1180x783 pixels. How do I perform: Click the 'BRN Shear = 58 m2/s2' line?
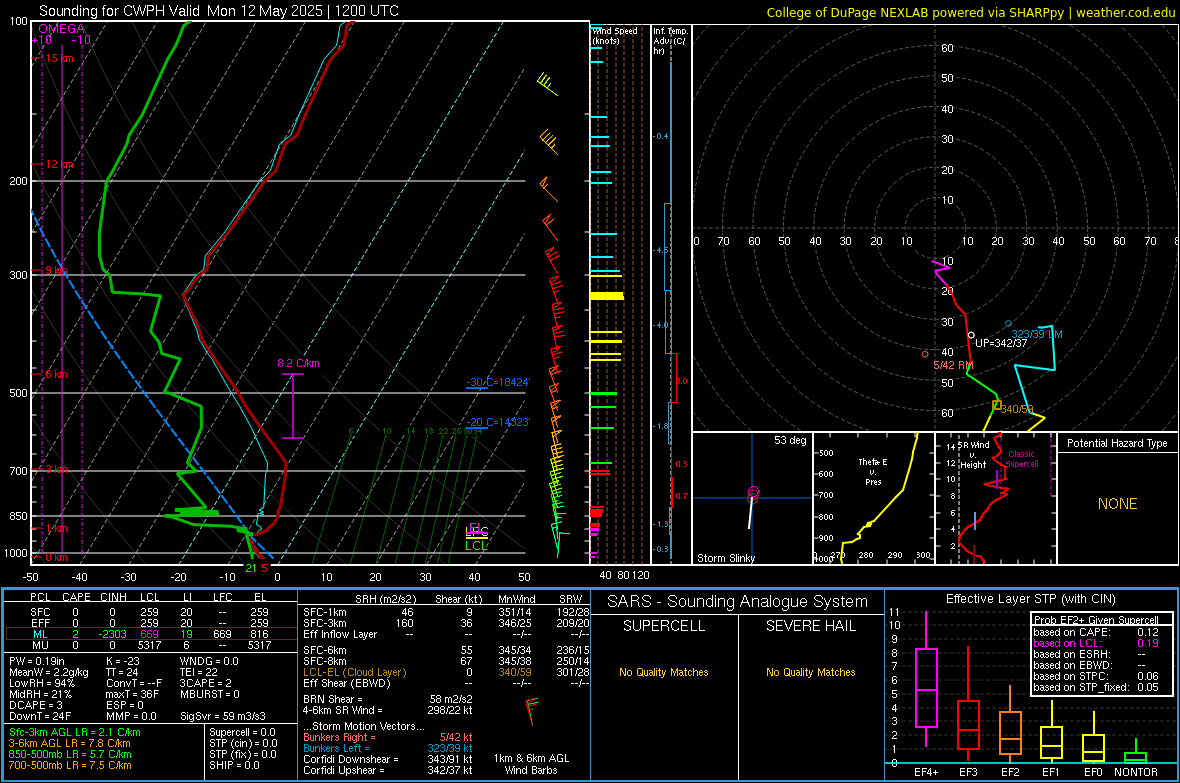click(x=388, y=699)
